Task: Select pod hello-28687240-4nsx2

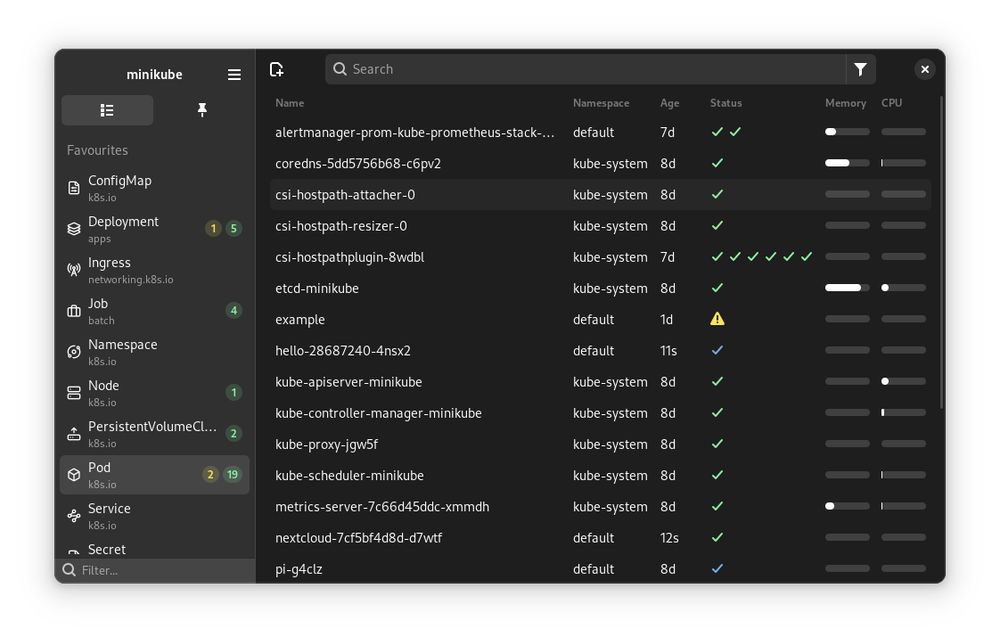Action: (x=600, y=351)
